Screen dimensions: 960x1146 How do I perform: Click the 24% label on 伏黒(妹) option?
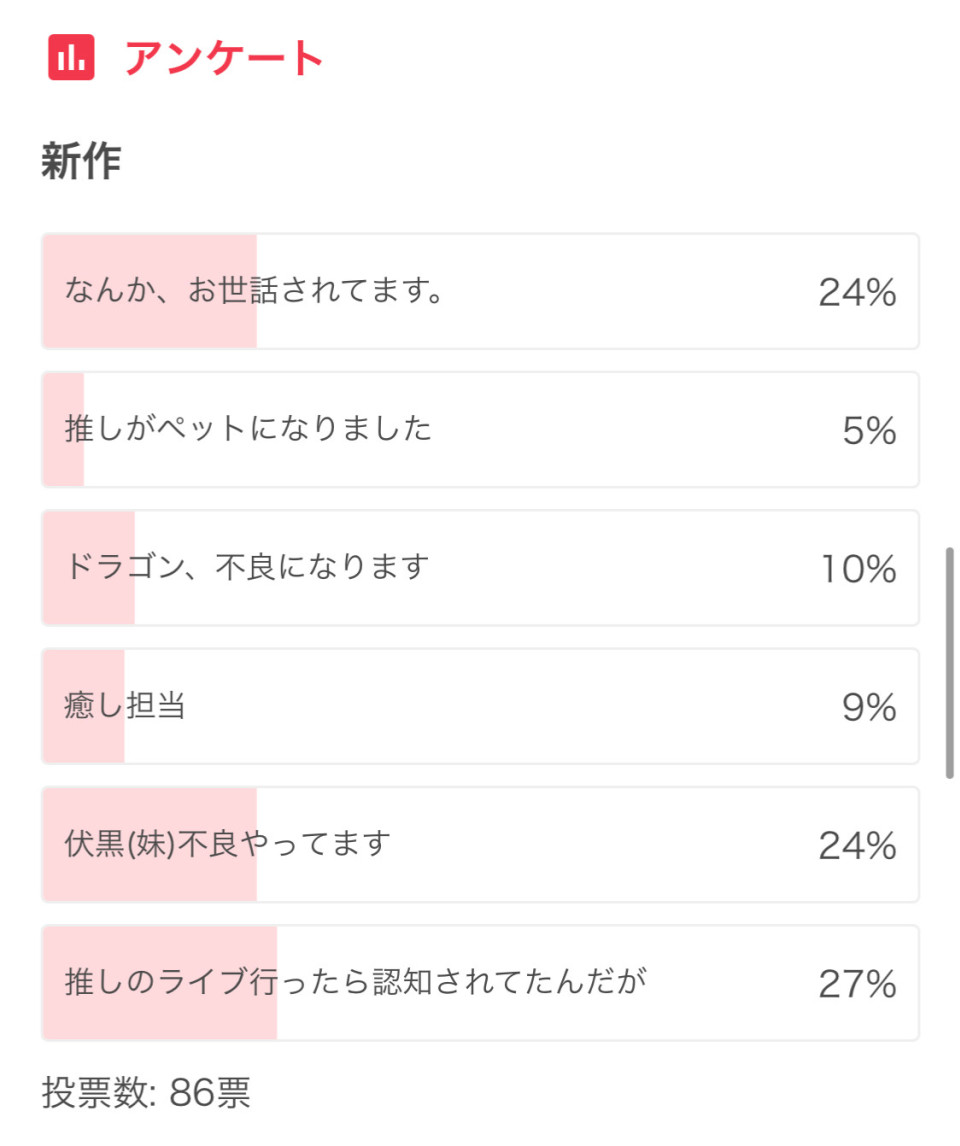coord(857,846)
